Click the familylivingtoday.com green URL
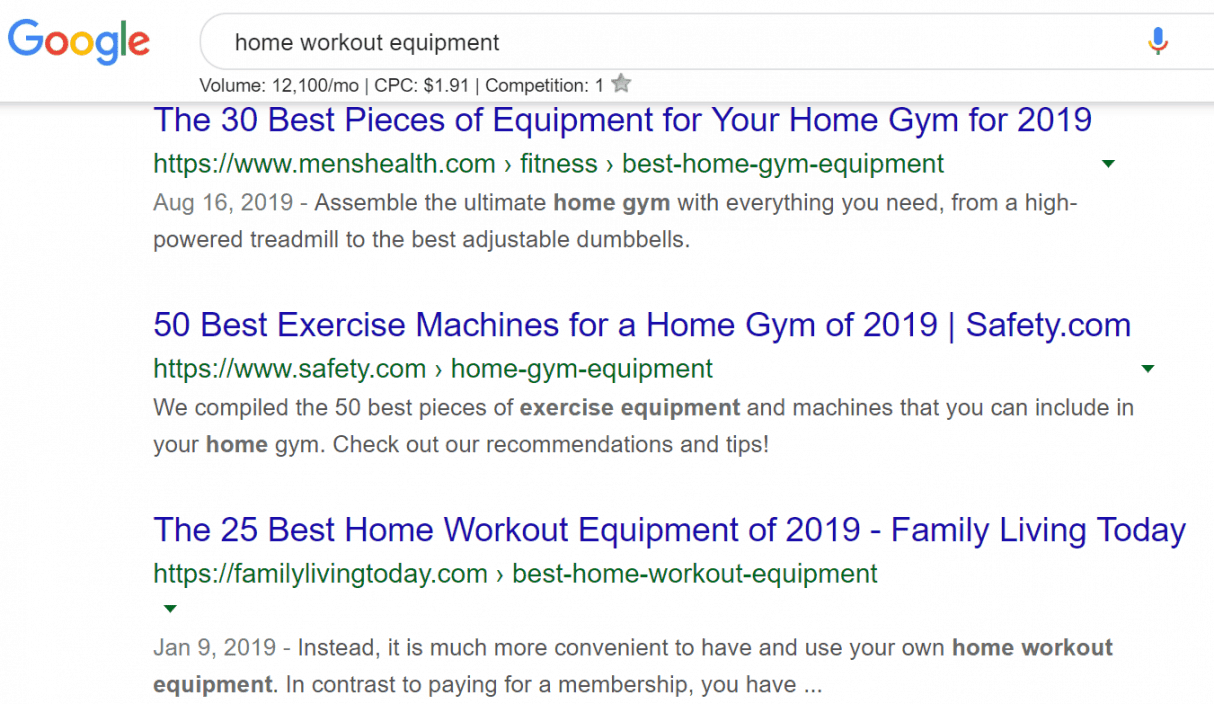This screenshot has width=1214, height=704. pyautogui.click(x=320, y=574)
